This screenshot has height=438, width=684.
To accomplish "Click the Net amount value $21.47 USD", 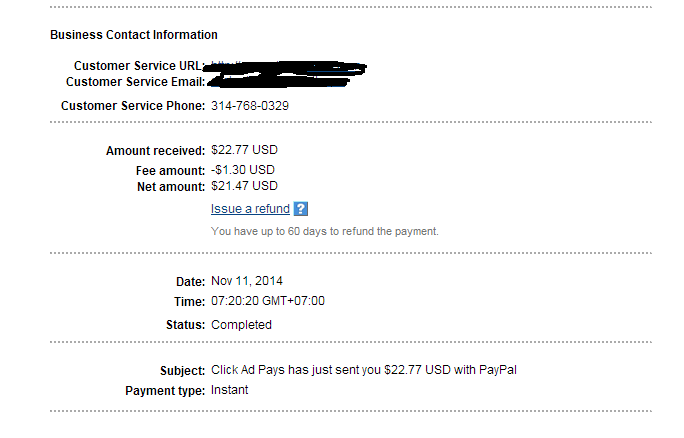I will coord(244,186).
